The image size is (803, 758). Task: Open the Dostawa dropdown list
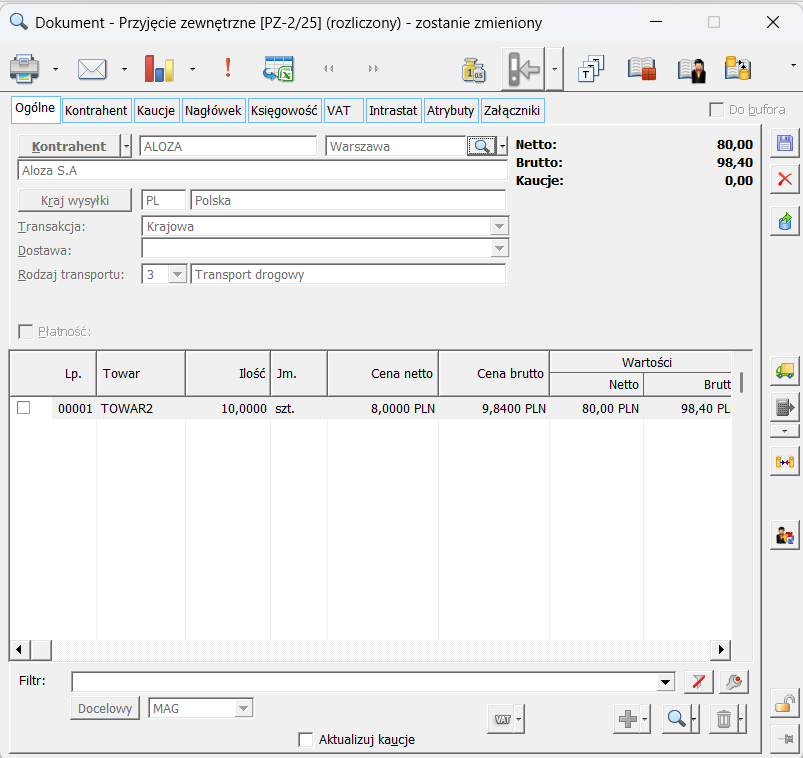498,248
